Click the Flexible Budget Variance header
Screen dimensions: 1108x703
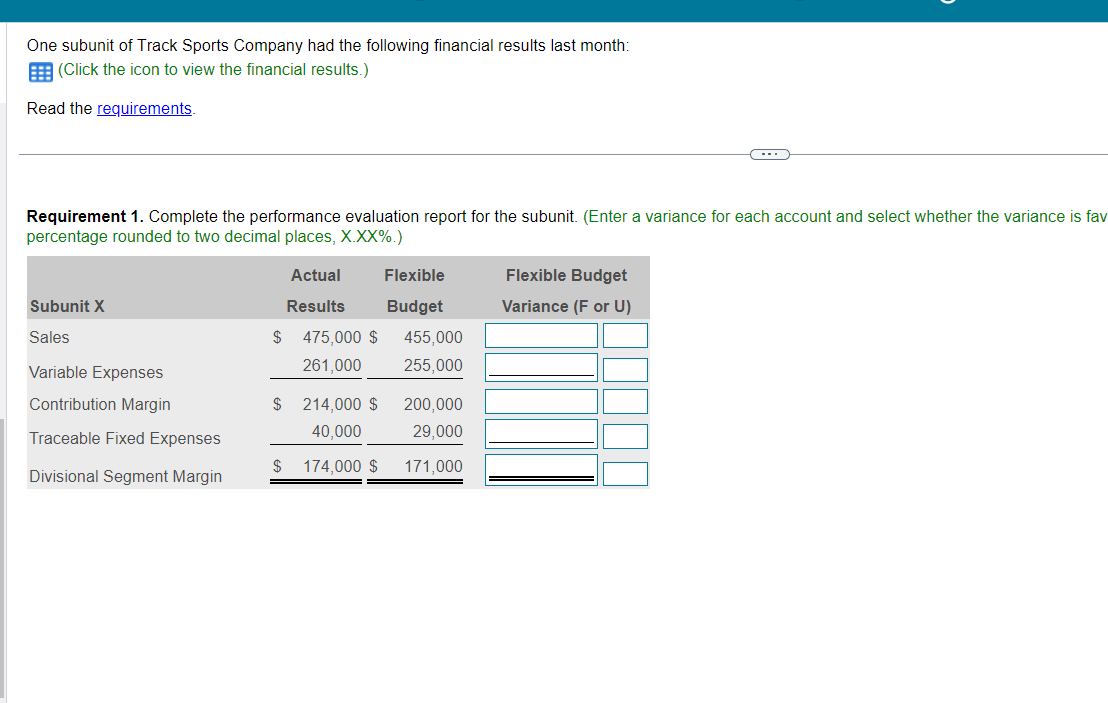tap(566, 290)
